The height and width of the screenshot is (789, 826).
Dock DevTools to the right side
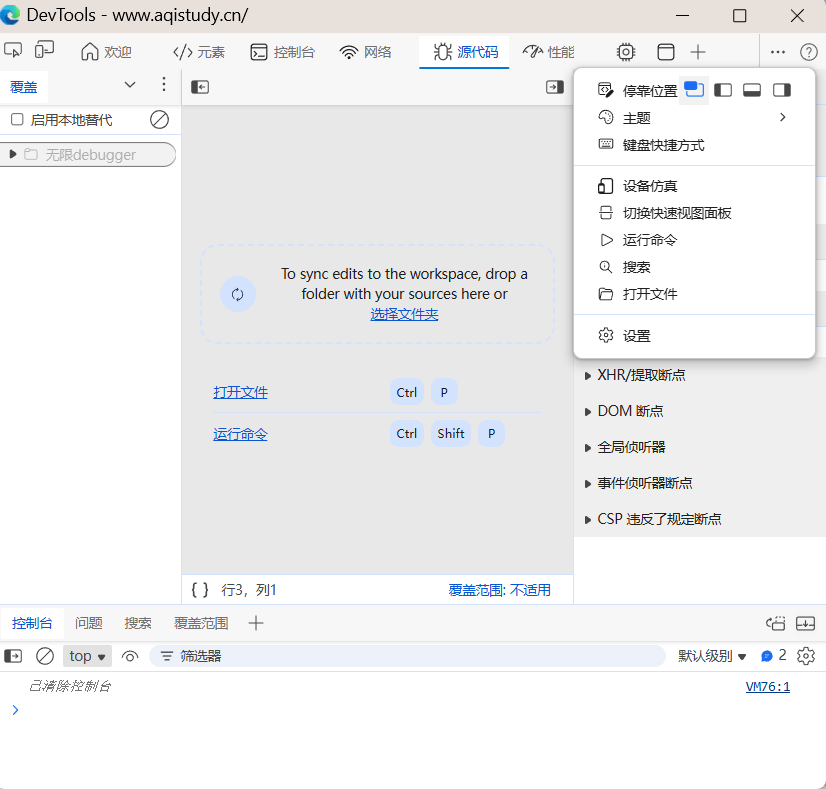[781, 90]
